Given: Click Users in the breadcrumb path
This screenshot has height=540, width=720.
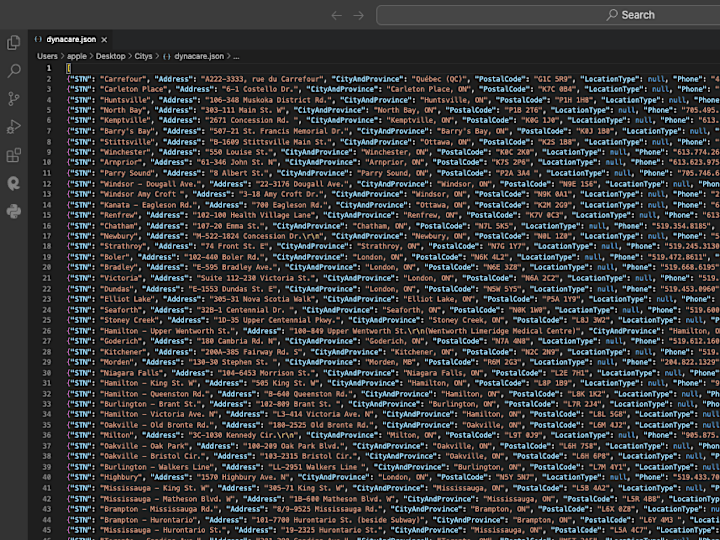Looking at the screenshot, I should pos(47,56).
